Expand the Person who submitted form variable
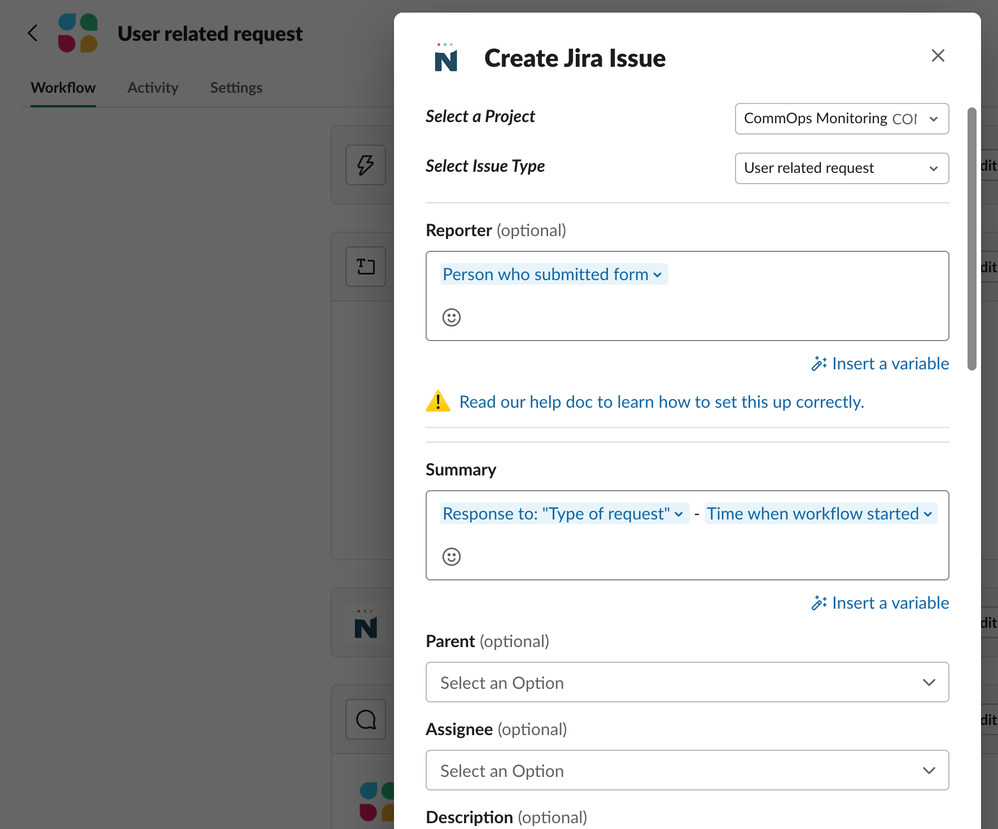This screenshot has height=829, width=998. coord(552,274)
